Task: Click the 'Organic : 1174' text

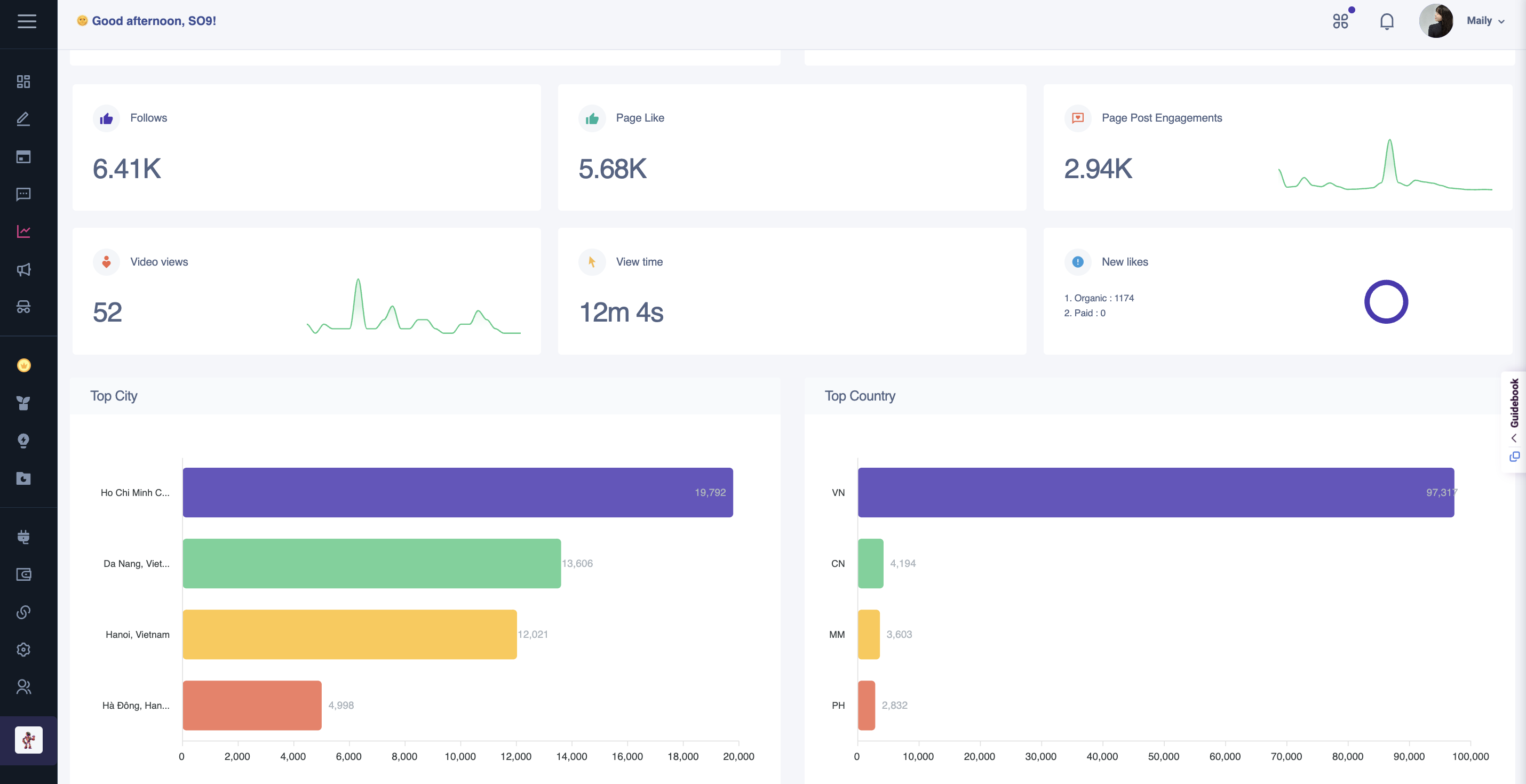Action: 1099,298
